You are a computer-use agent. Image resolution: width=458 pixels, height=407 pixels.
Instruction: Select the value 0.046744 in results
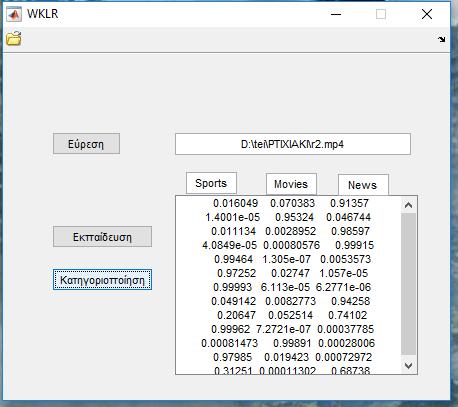click(349, 217)
